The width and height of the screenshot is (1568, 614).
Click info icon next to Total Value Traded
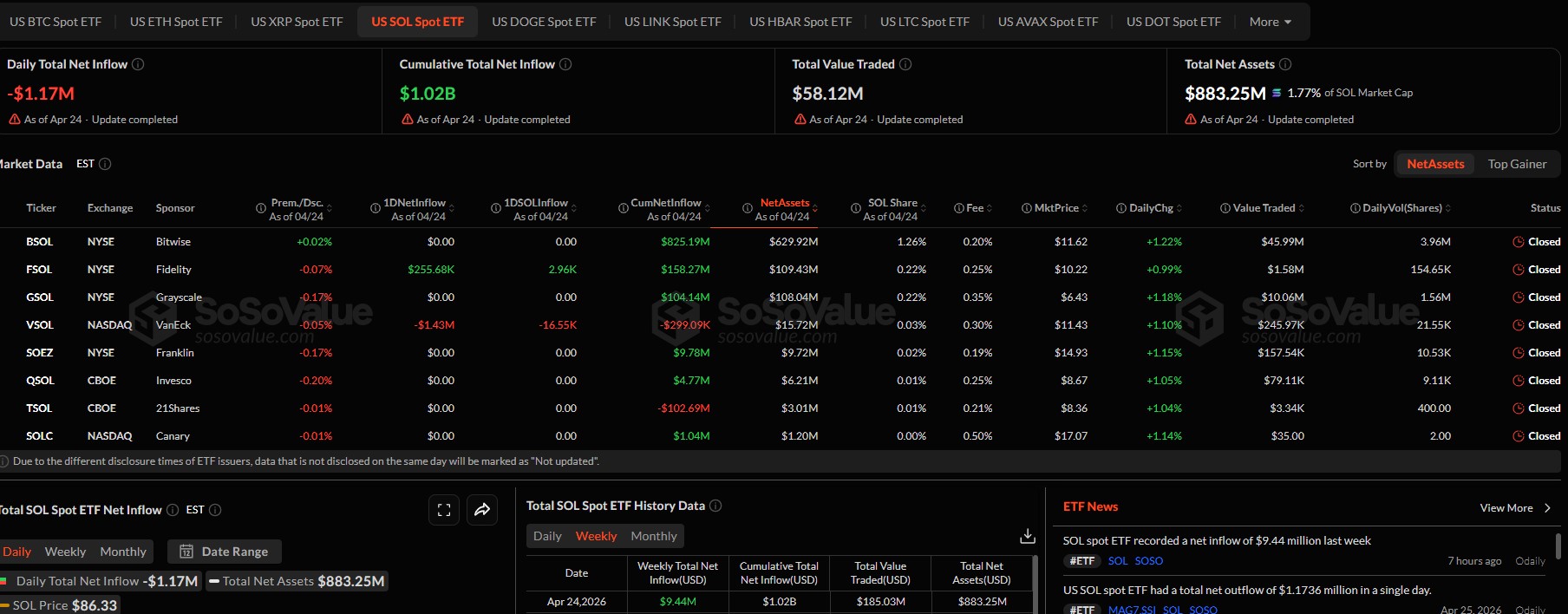[905, 64]
